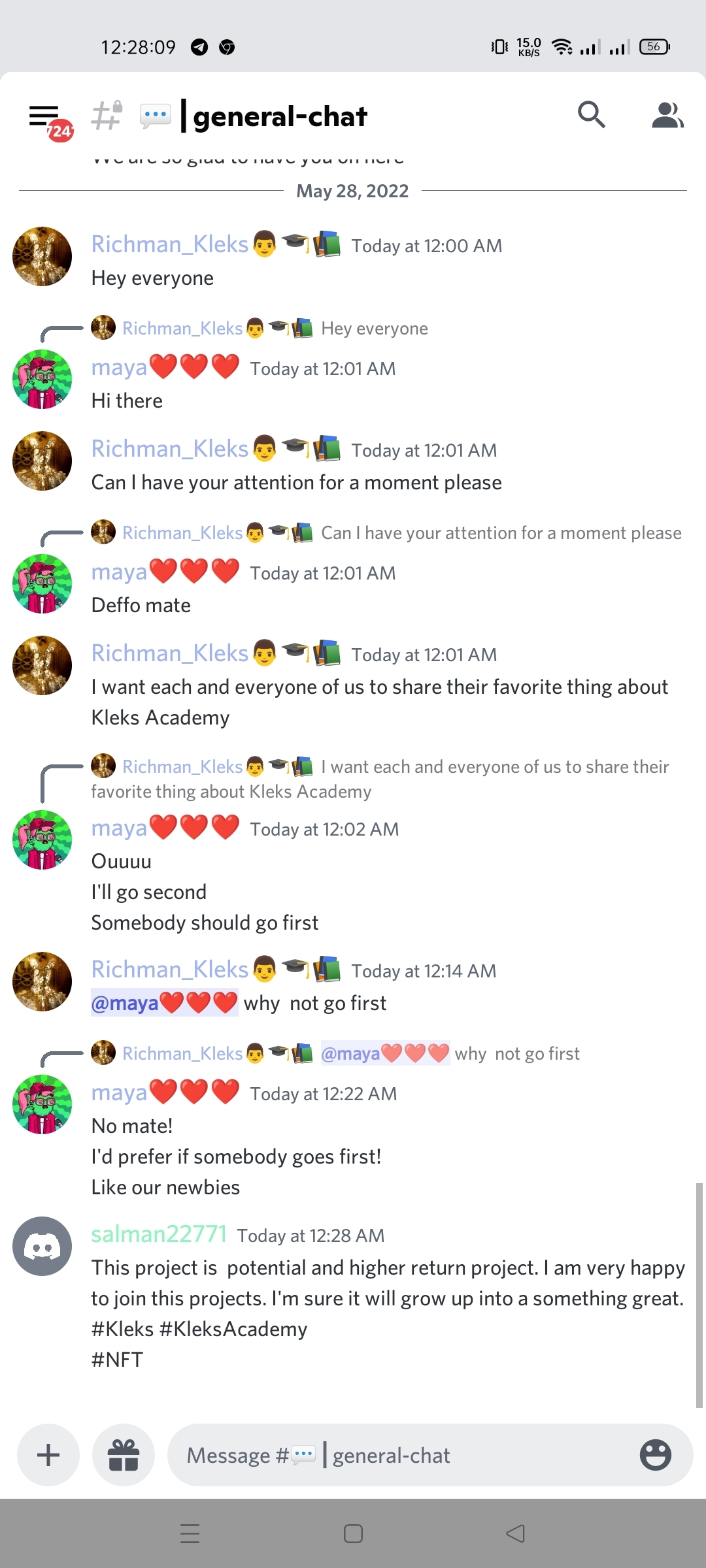706x1568 pixels.
Task: Tap the Android home square
Action: coord(353,1533)
